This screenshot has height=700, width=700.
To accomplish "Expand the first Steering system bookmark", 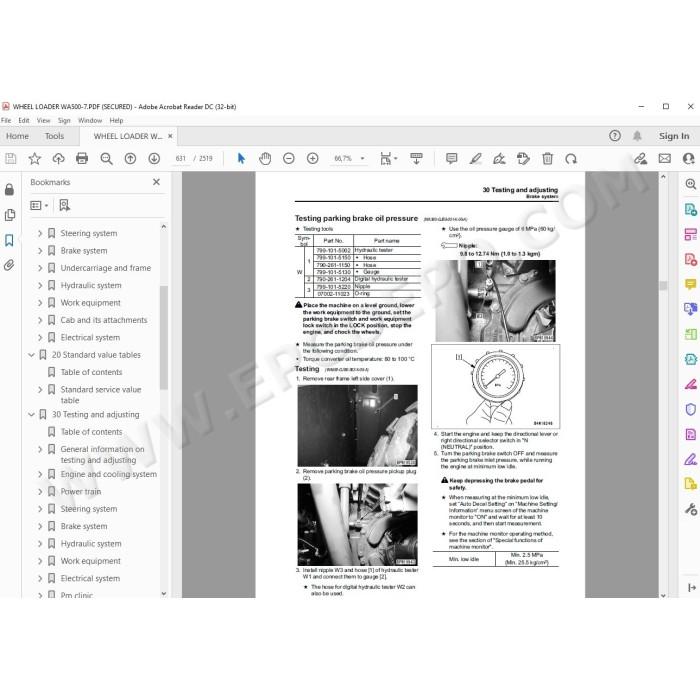I will click(x=40, y=233).
